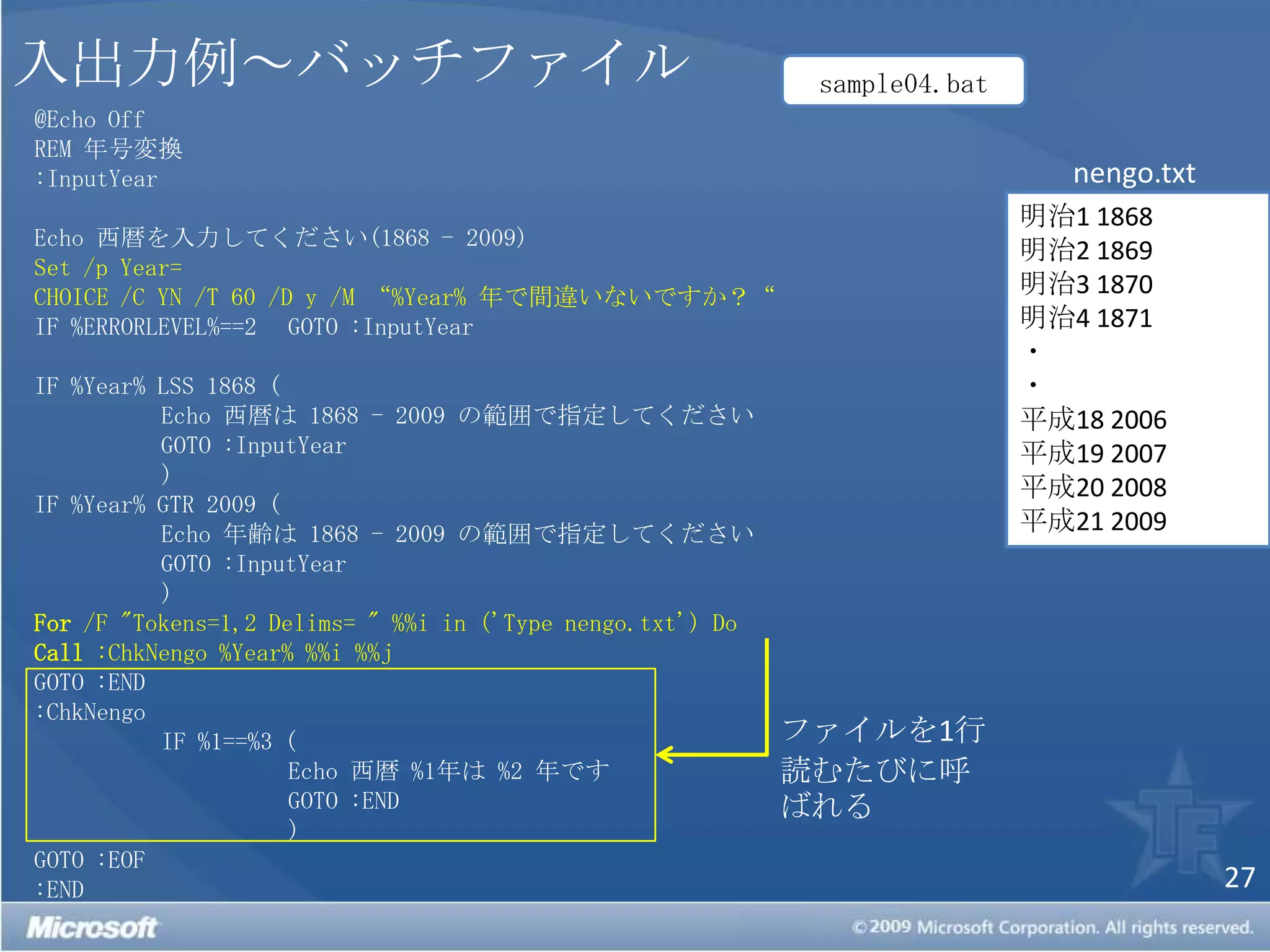Click the GOTO :EOF line
Image resolution: width=1270 pixels, height=952 pixels.
[x=89, y=860]
